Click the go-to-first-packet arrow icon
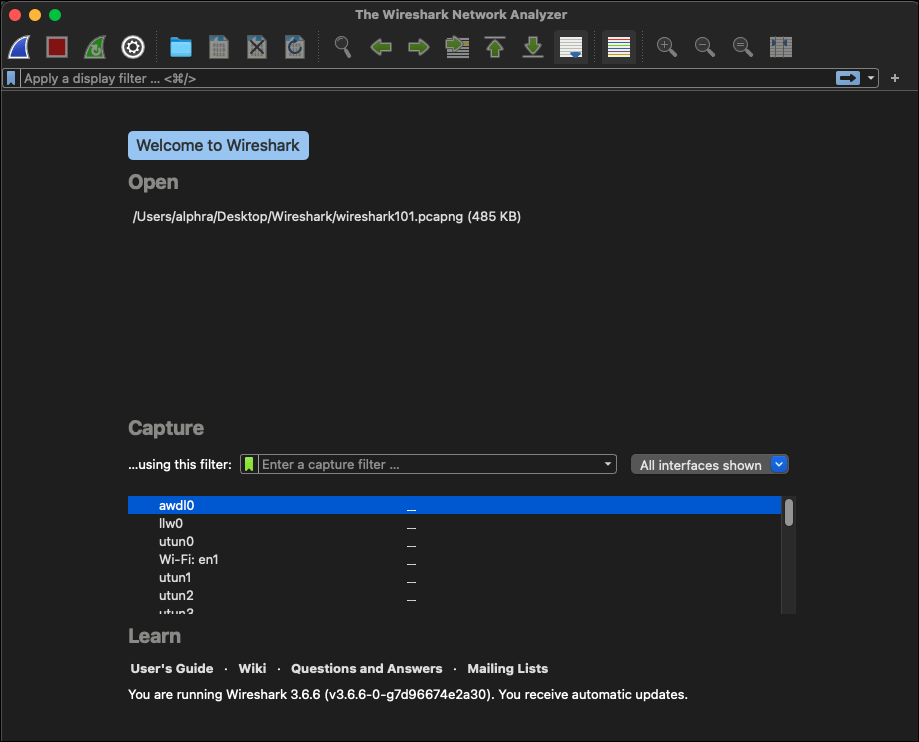Screen dimensions: 919x742 click(494, 47)
